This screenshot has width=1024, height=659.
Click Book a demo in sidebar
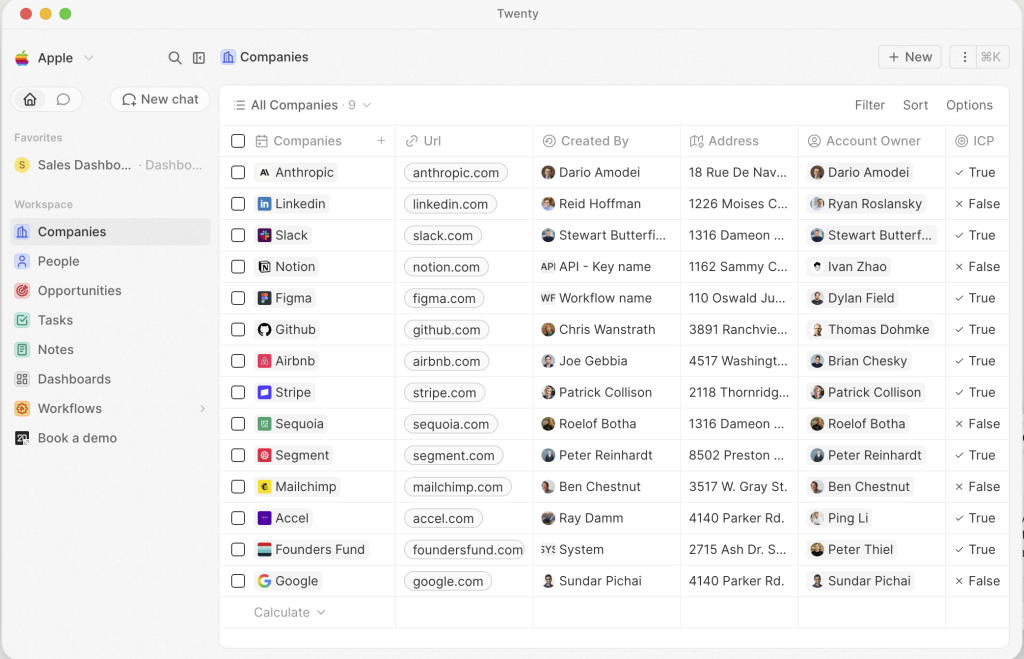(110, 438)
